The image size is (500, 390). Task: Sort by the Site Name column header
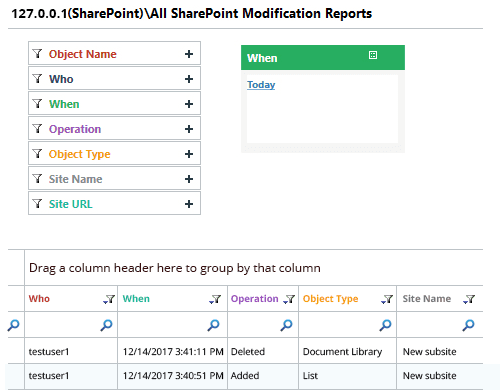[x=427, y=299]
